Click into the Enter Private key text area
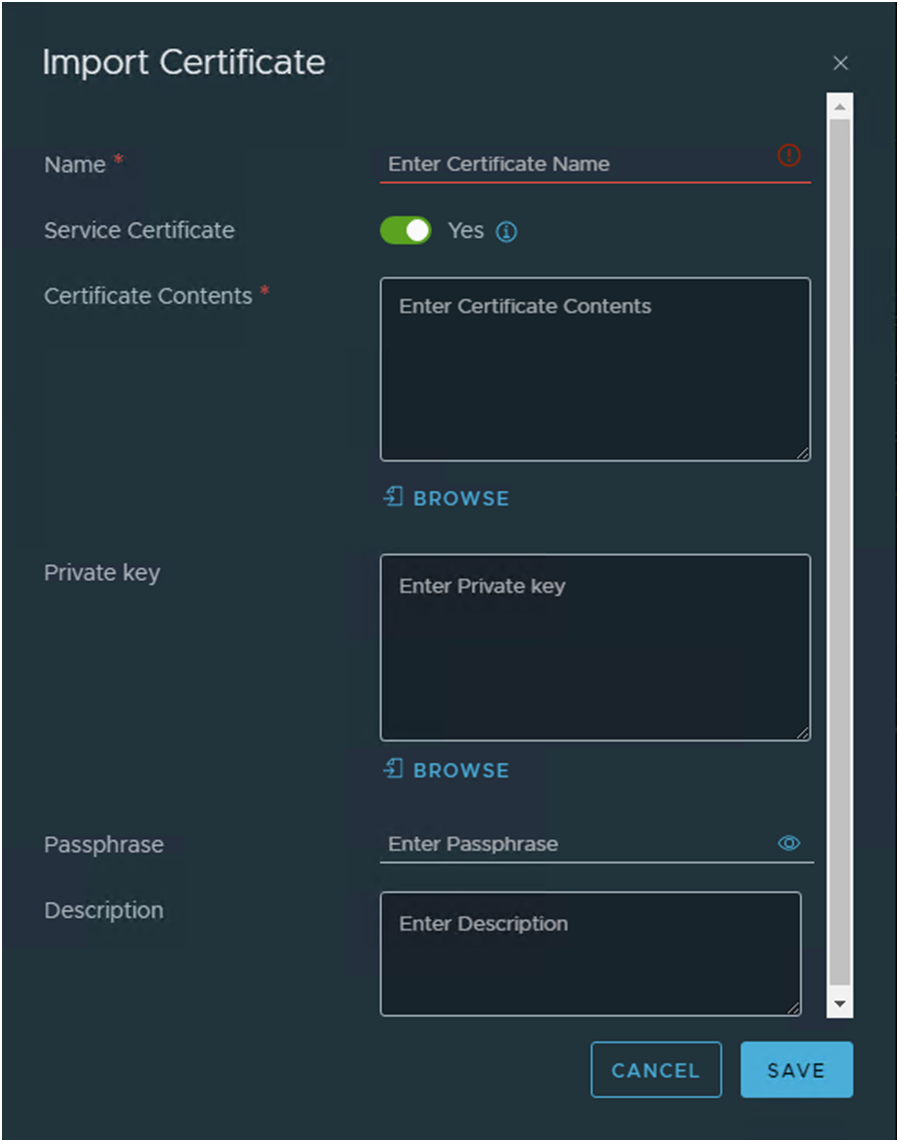 tap(595, 647)
